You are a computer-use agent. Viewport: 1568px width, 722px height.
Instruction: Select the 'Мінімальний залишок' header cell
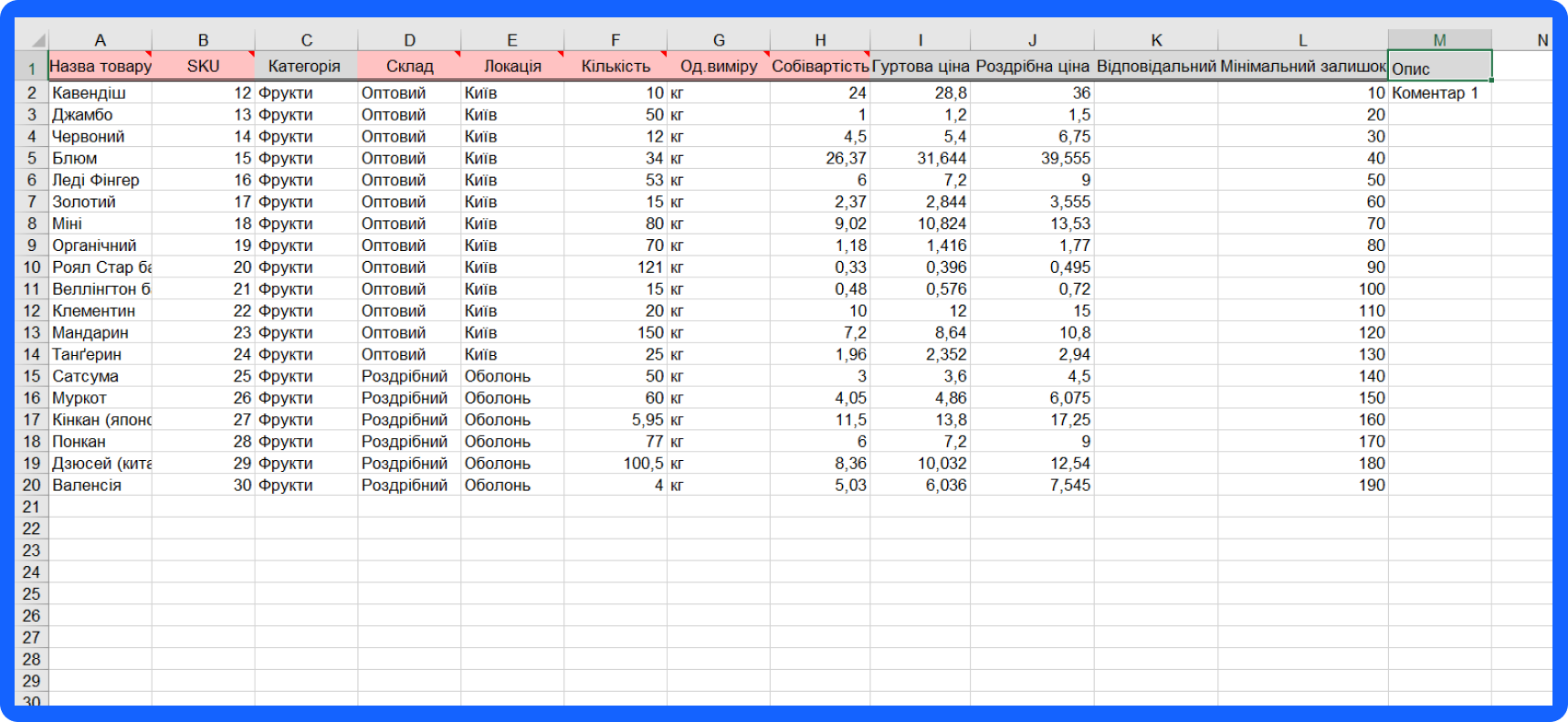tap(1302, 67)
